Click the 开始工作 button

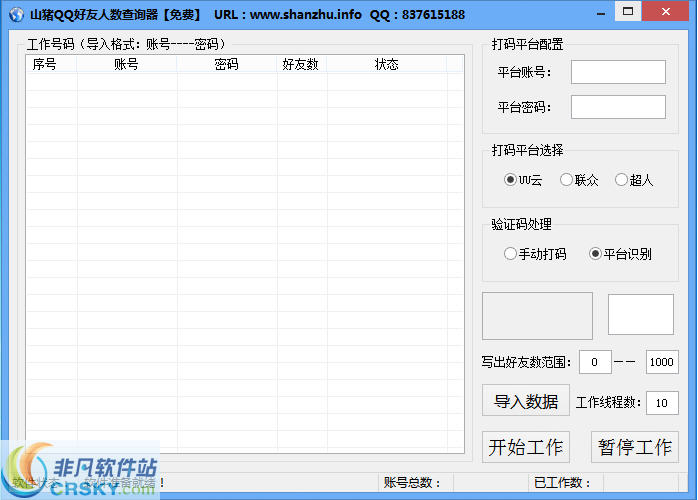[x=526, y=447]
